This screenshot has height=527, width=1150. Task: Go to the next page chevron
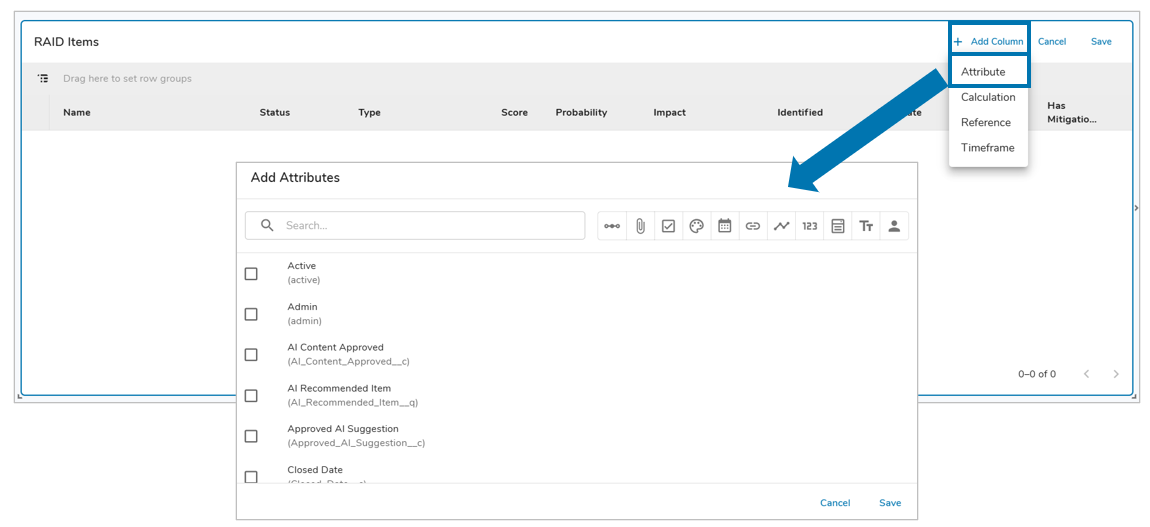[x=1116, y=374]
